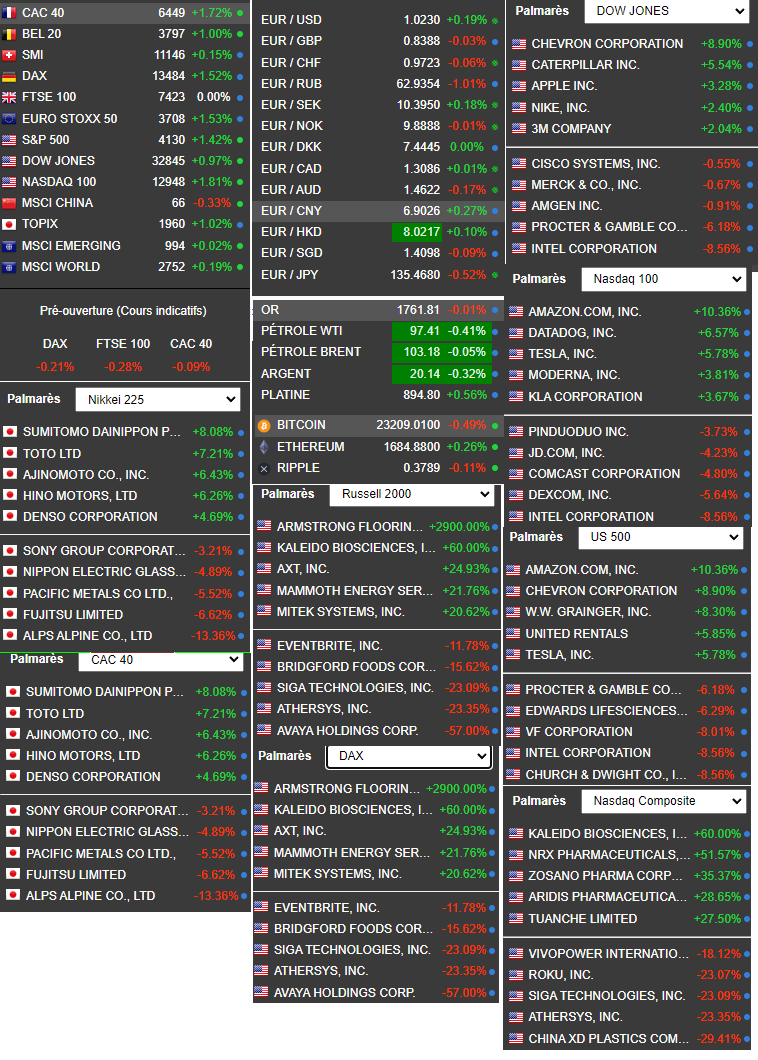Click the Ripple X logo icon

(x=264, y=468)
